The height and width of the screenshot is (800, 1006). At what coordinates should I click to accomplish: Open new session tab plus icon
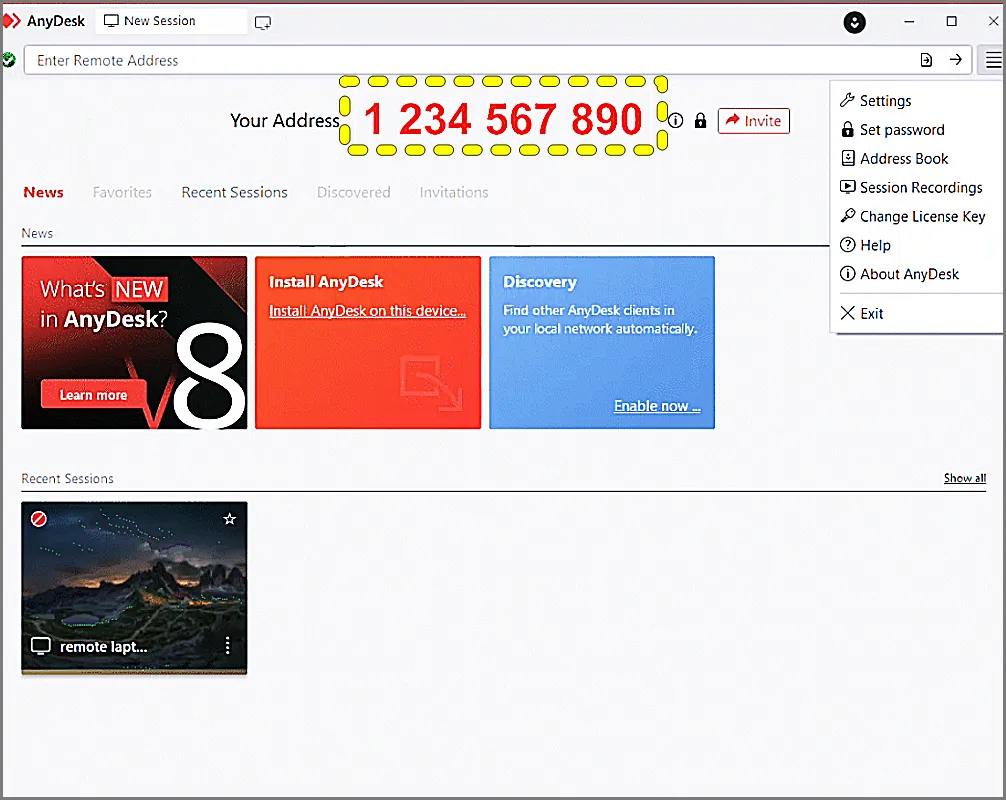(x=263, y=23)
